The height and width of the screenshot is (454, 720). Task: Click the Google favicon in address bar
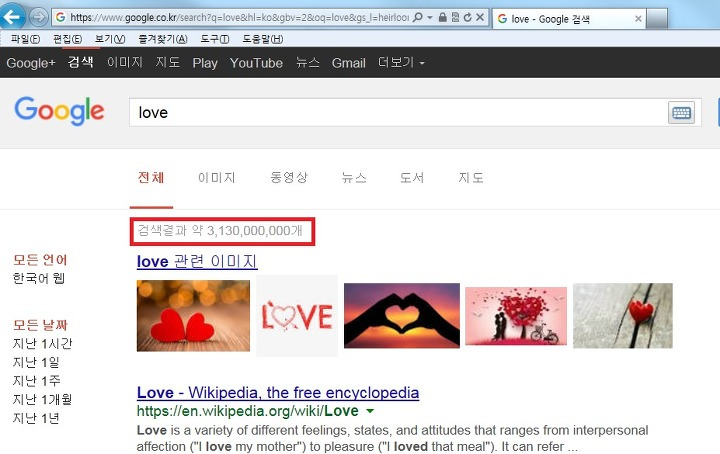point(60,17)
